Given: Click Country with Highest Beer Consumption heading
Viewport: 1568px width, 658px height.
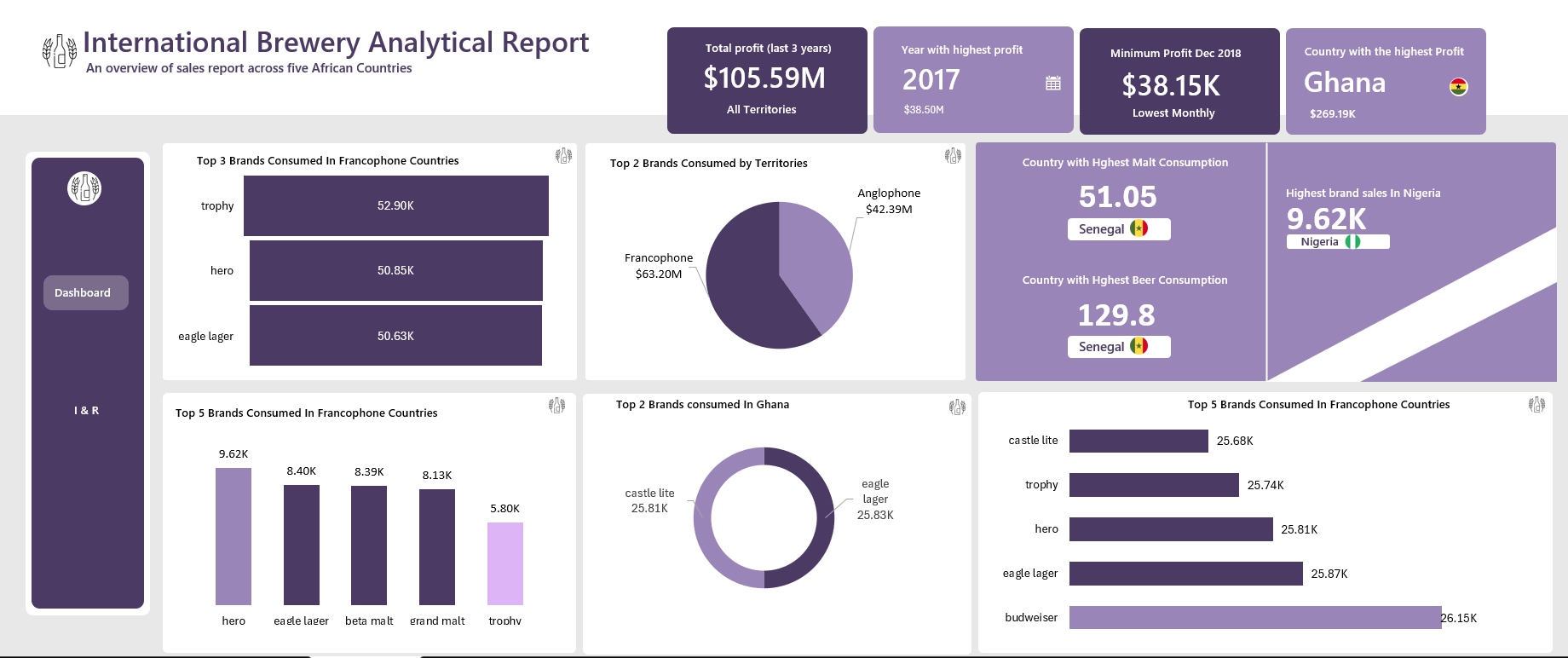Looking at the screenshot, I should coord(1125,280).
